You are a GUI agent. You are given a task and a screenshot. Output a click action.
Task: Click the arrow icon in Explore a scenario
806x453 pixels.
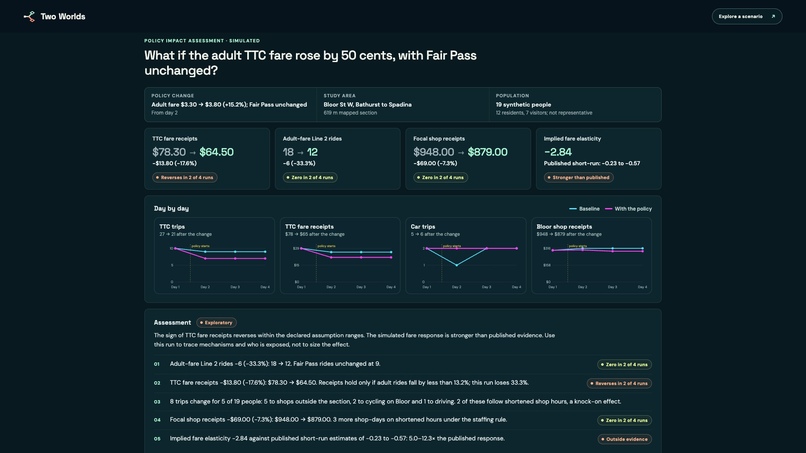pos(773,16)
